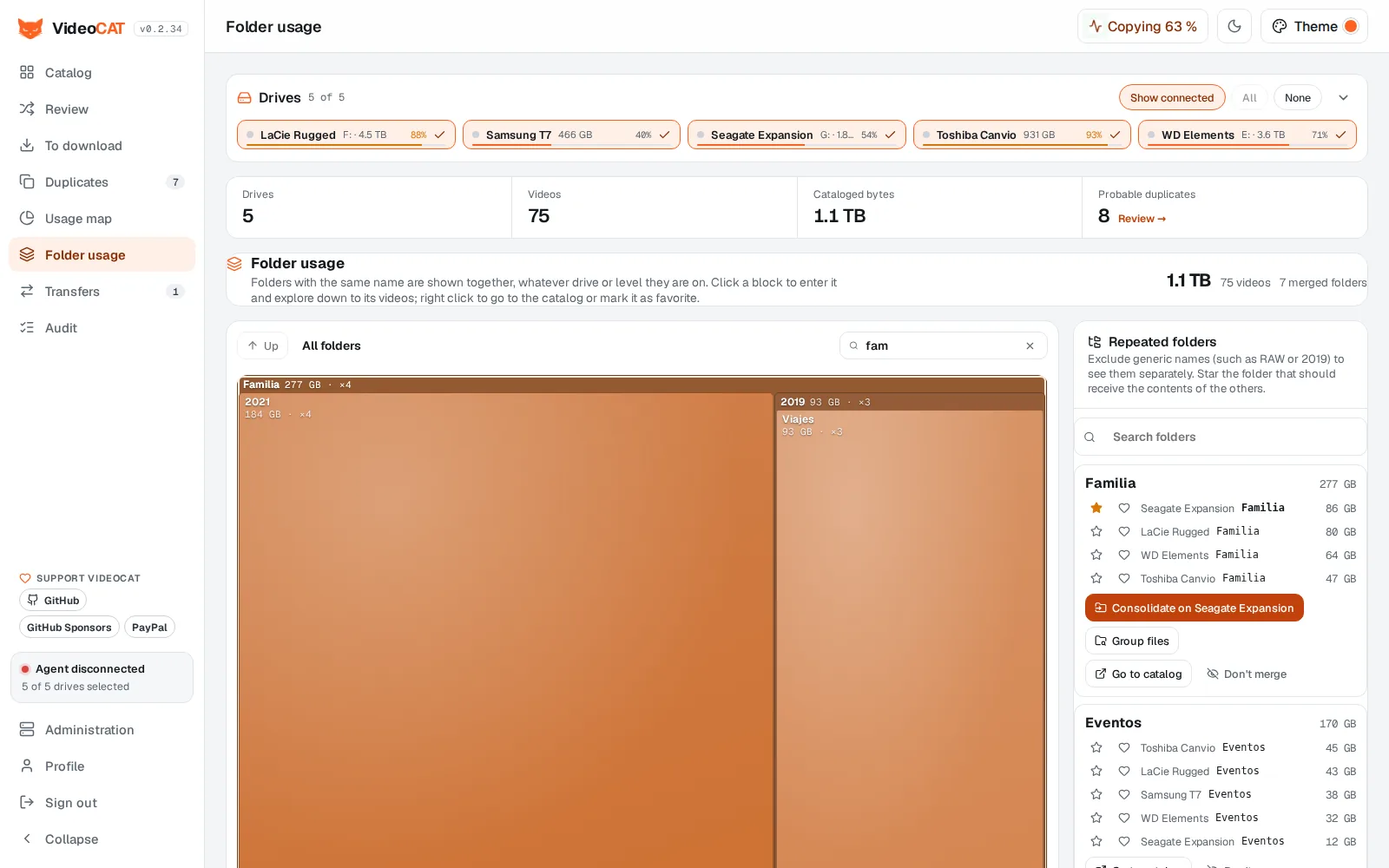
Task: Open GitHub Sponsors link
Action: [x=69, y=627]
